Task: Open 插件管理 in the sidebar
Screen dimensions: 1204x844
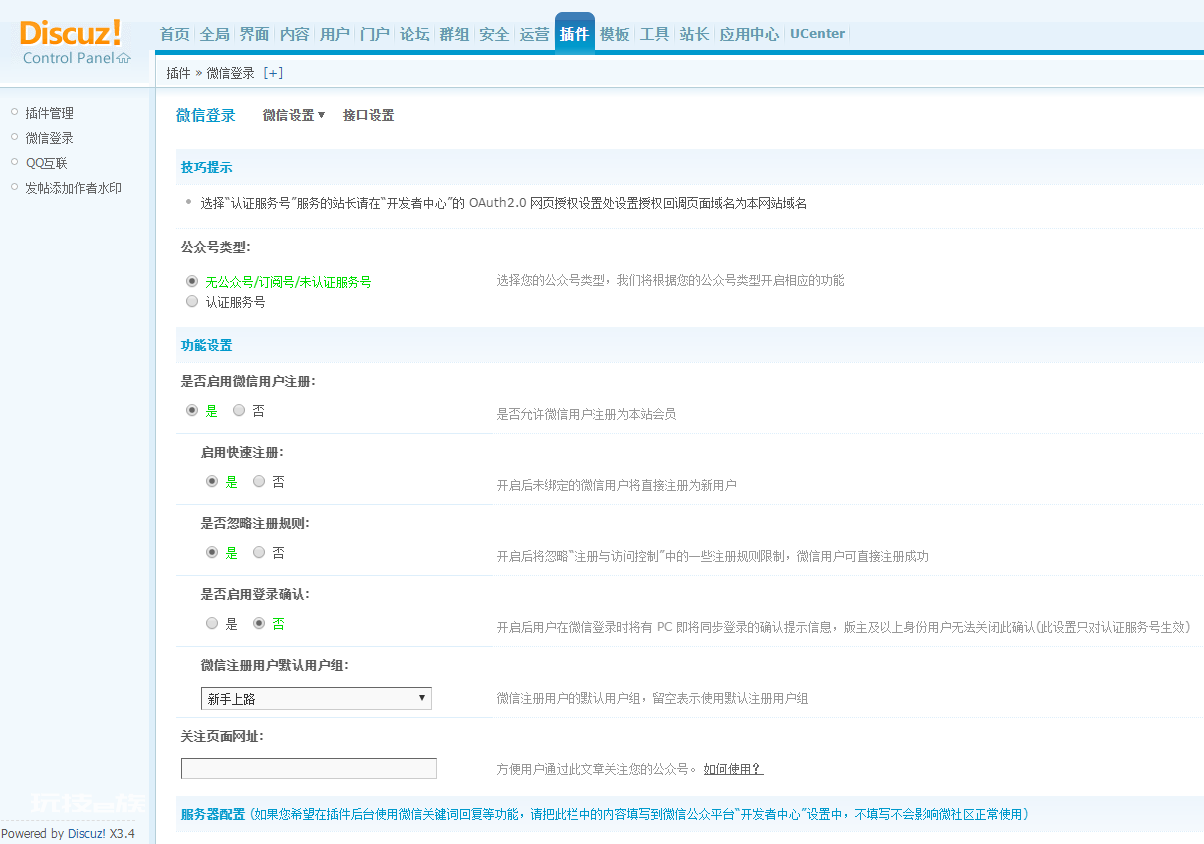Action: coord(50,113)
